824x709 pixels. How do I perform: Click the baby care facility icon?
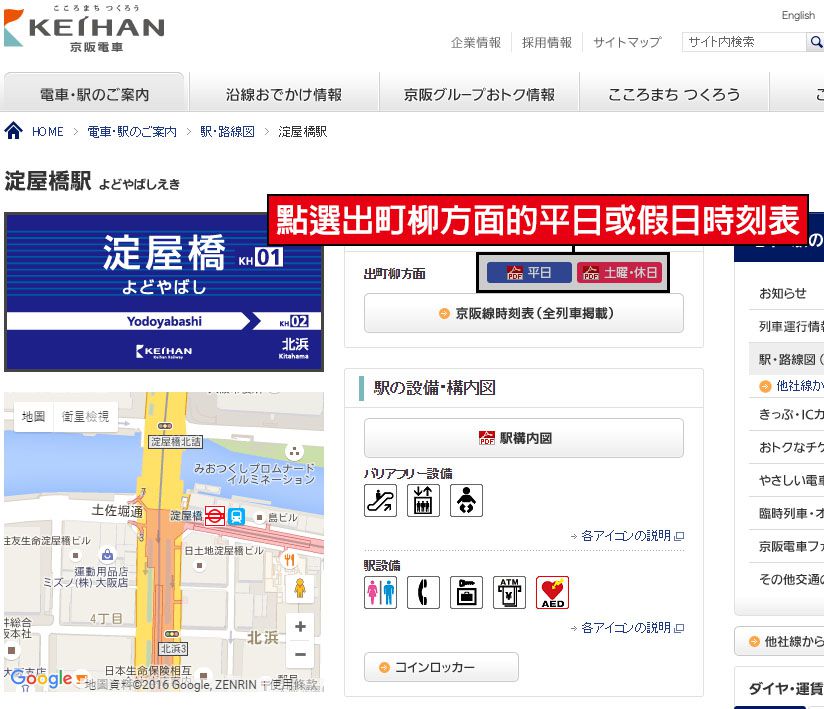coord(467,500)
